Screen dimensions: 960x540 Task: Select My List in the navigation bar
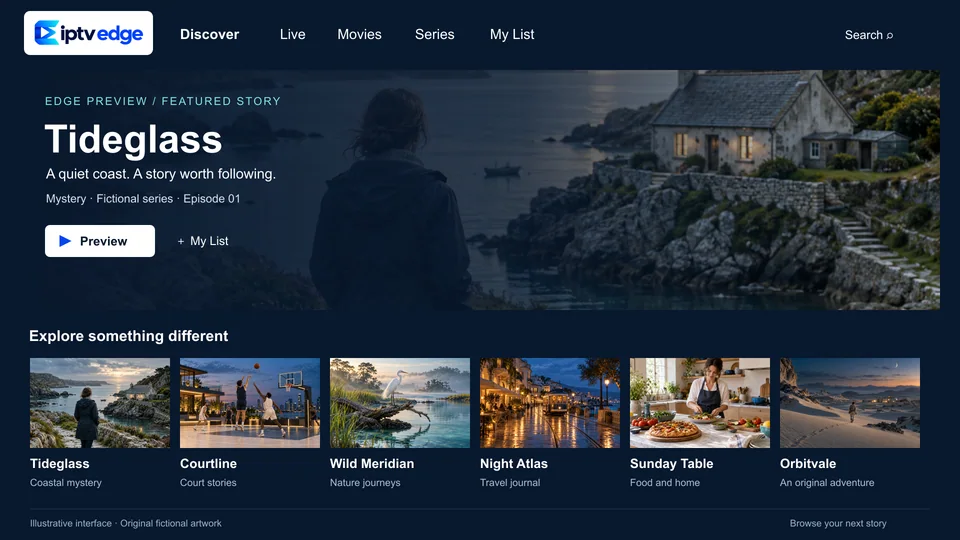point(512,34)
